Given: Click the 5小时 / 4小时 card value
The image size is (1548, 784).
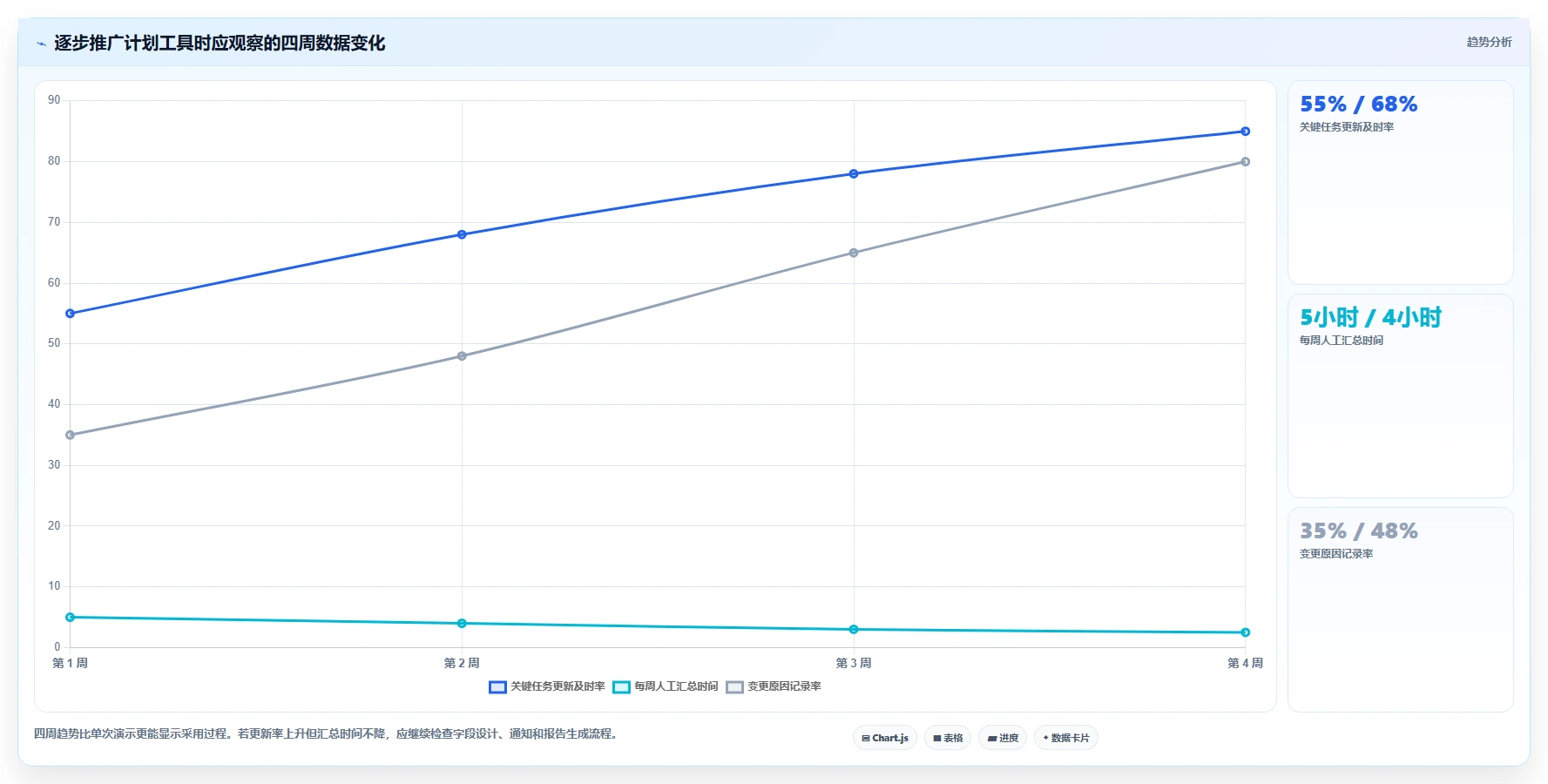Looking at the screenshot, I should [1371, 317].
